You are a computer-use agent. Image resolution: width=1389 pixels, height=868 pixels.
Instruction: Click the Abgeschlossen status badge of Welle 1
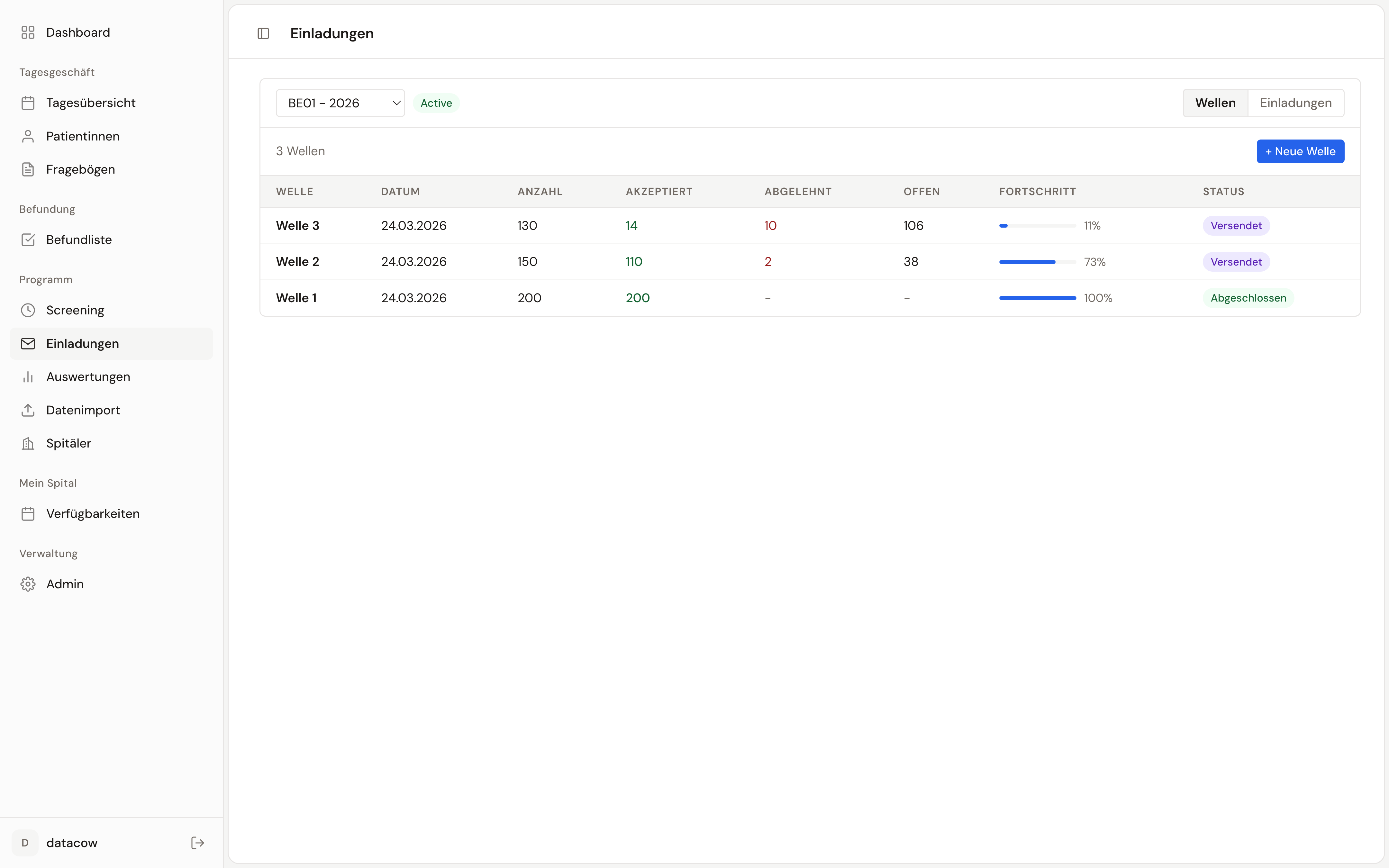coord(1248,298)
